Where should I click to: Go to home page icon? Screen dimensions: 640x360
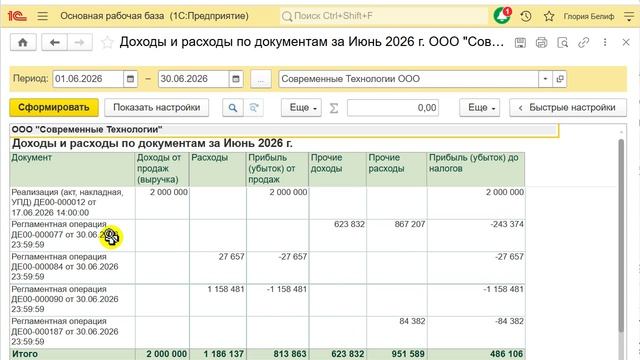point(23,42)
